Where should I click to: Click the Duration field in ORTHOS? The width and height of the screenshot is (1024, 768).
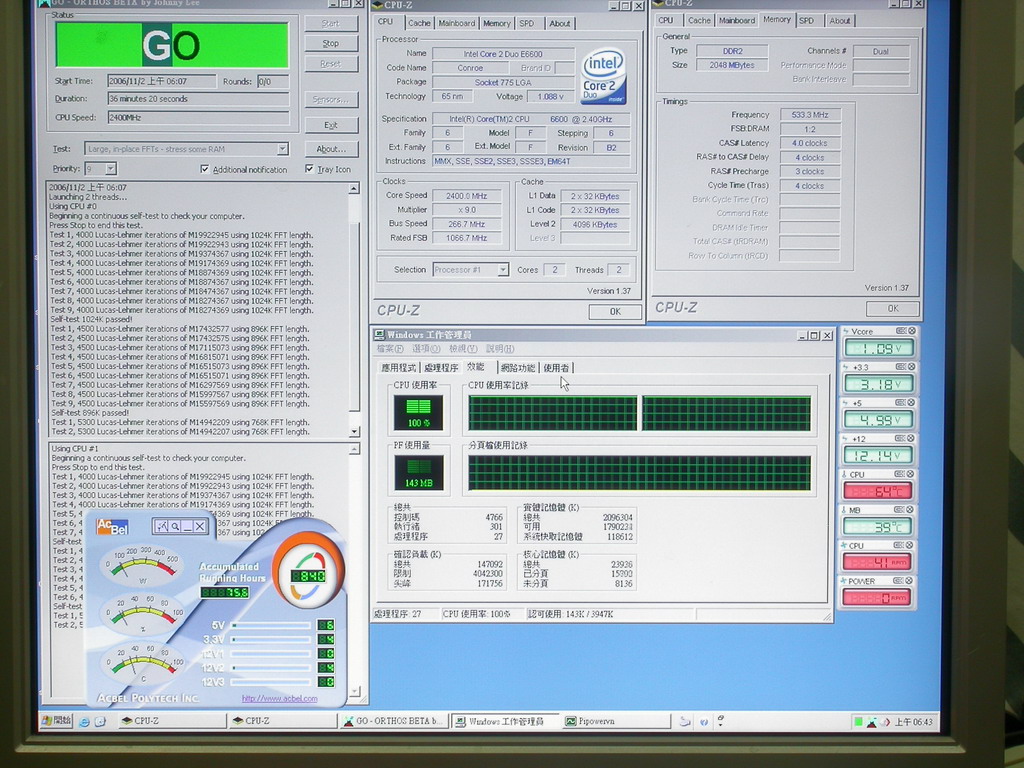[x=198, y=99]
